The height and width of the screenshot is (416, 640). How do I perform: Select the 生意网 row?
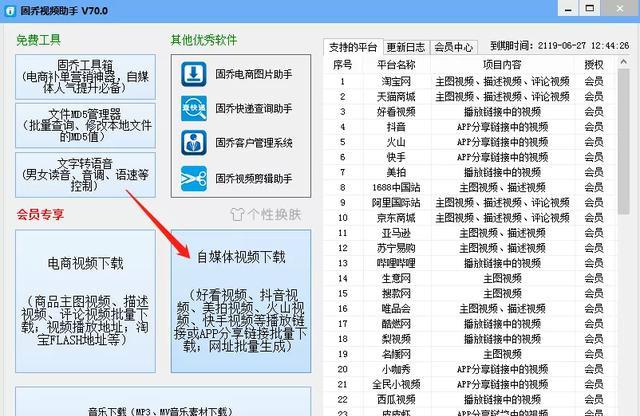pyautogui.click(x=469, y=278)
